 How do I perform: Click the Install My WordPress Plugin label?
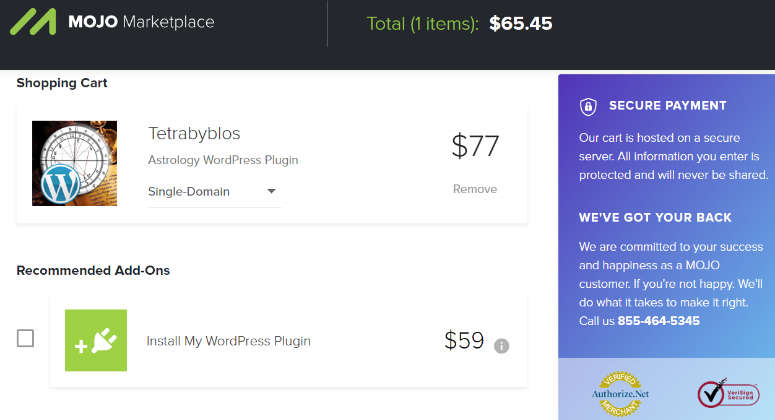tap(228, 341)
